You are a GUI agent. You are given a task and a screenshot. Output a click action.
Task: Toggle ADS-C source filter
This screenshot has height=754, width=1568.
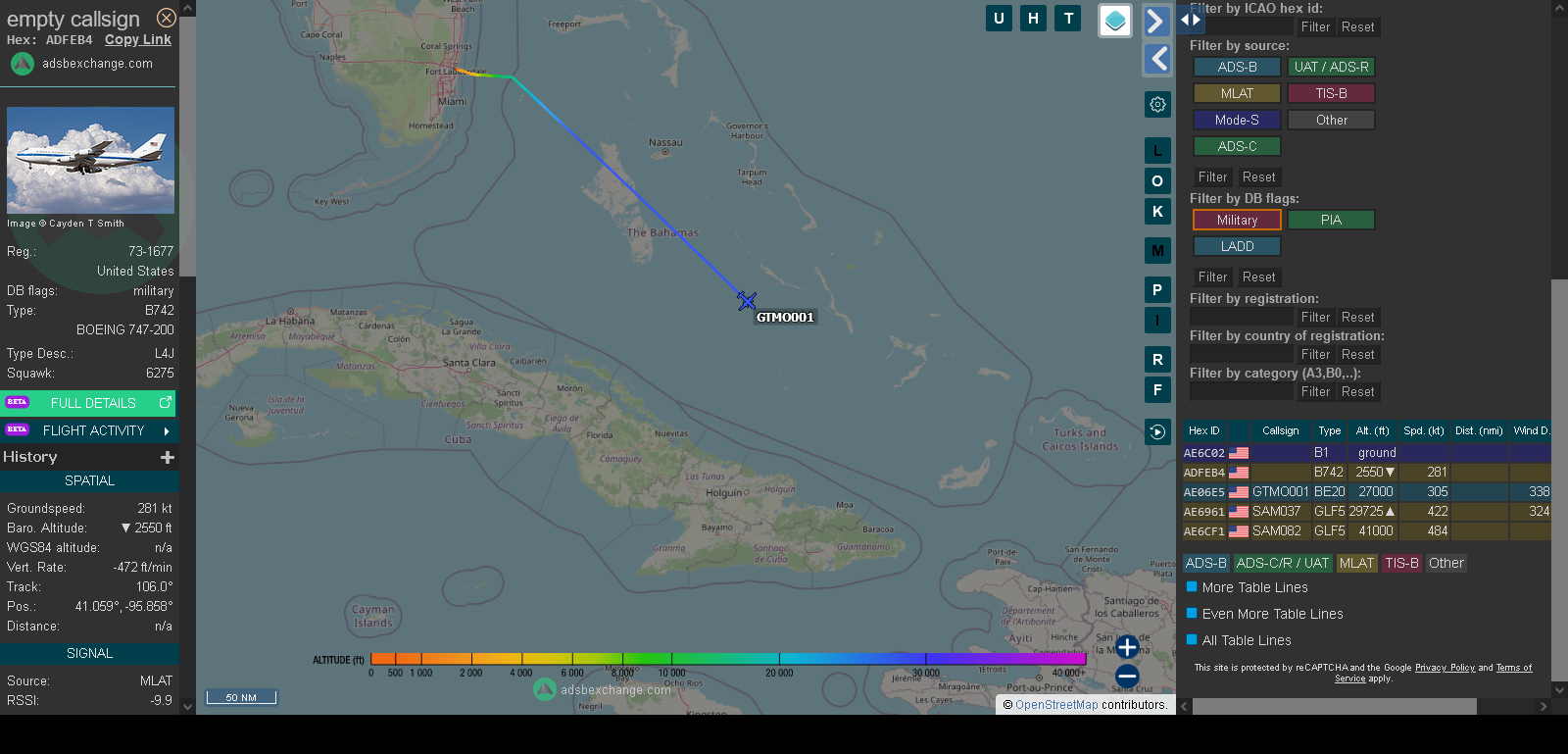pyautogui.click(x=1237, y=146)
